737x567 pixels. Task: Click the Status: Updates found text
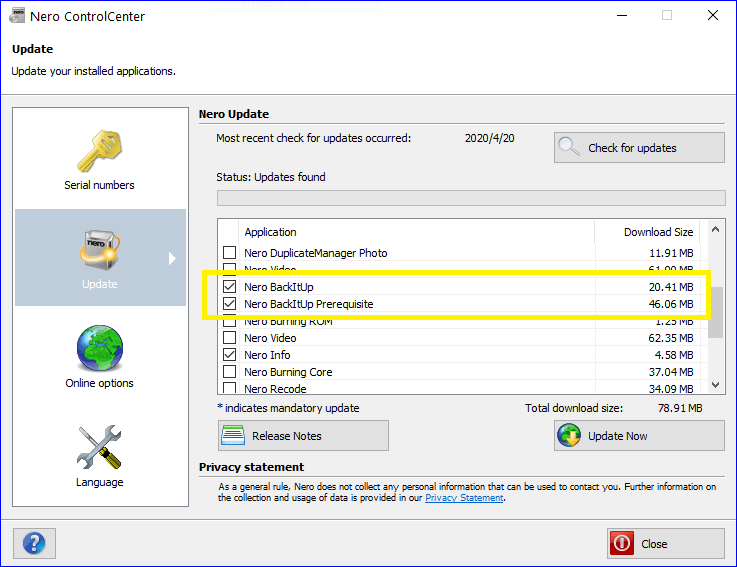tap(271, 177)
